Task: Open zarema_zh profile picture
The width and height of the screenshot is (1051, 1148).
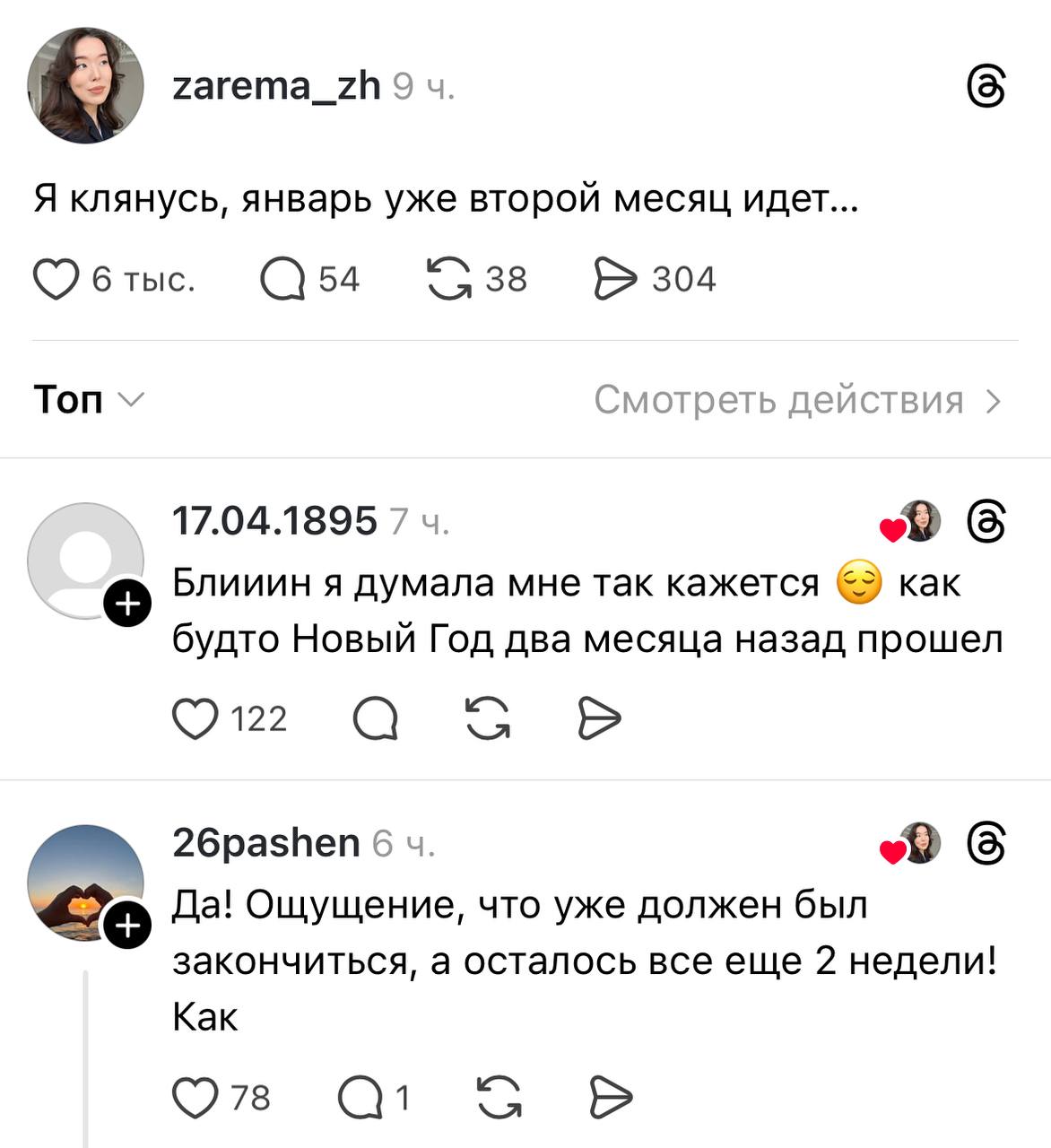Action: [86, 85]
